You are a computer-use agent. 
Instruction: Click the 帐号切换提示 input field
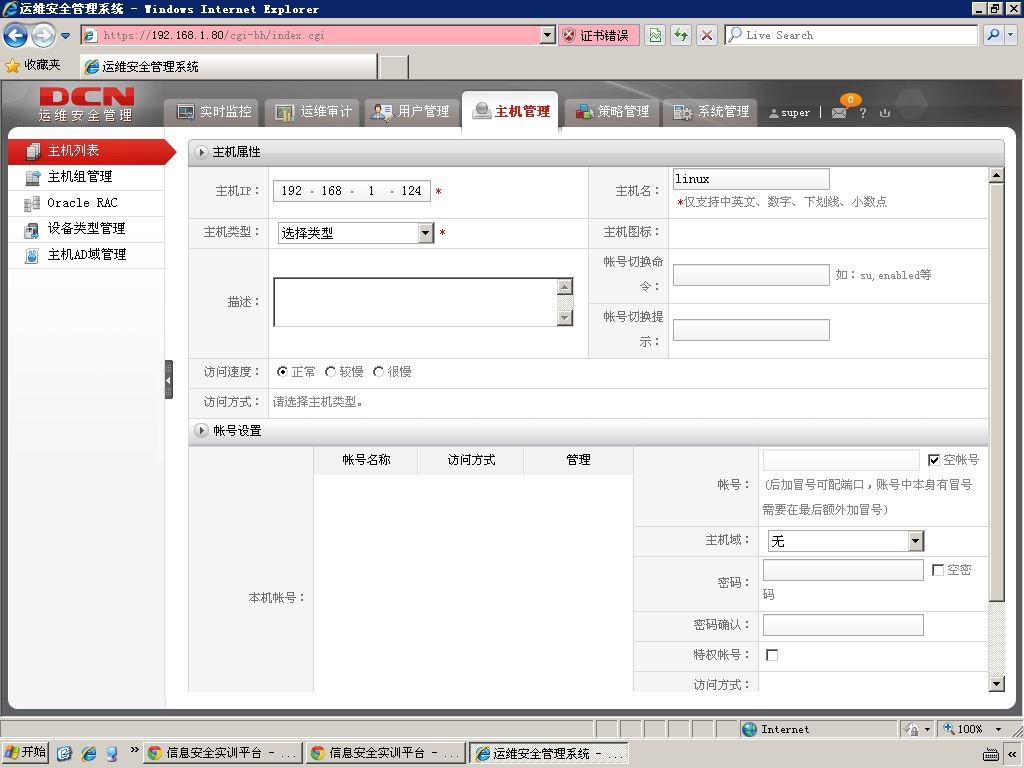click(x=751, y=330)
